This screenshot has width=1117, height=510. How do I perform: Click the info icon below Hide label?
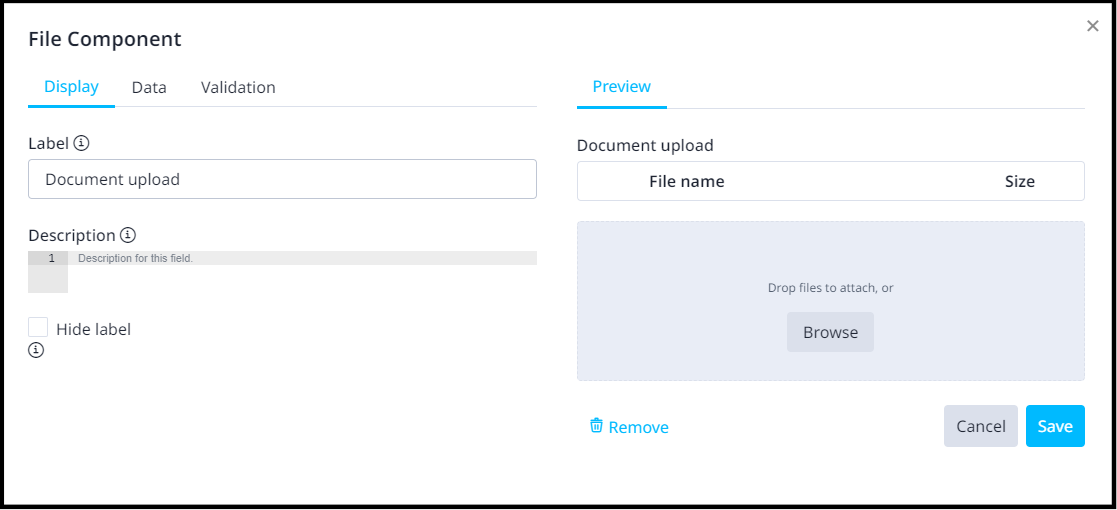click(x=36, y=350)
